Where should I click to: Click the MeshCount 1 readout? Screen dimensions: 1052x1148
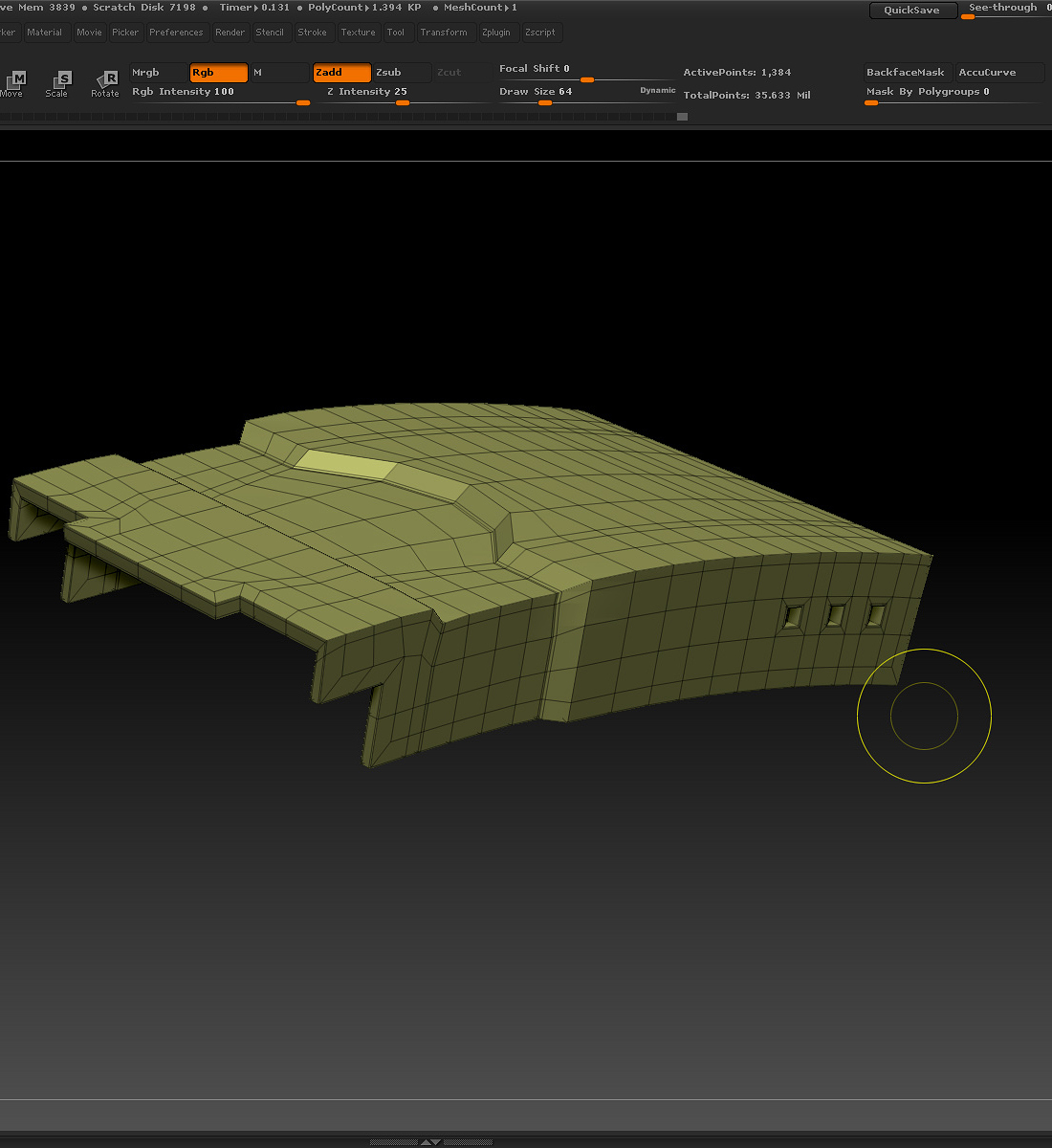[480, 8]
